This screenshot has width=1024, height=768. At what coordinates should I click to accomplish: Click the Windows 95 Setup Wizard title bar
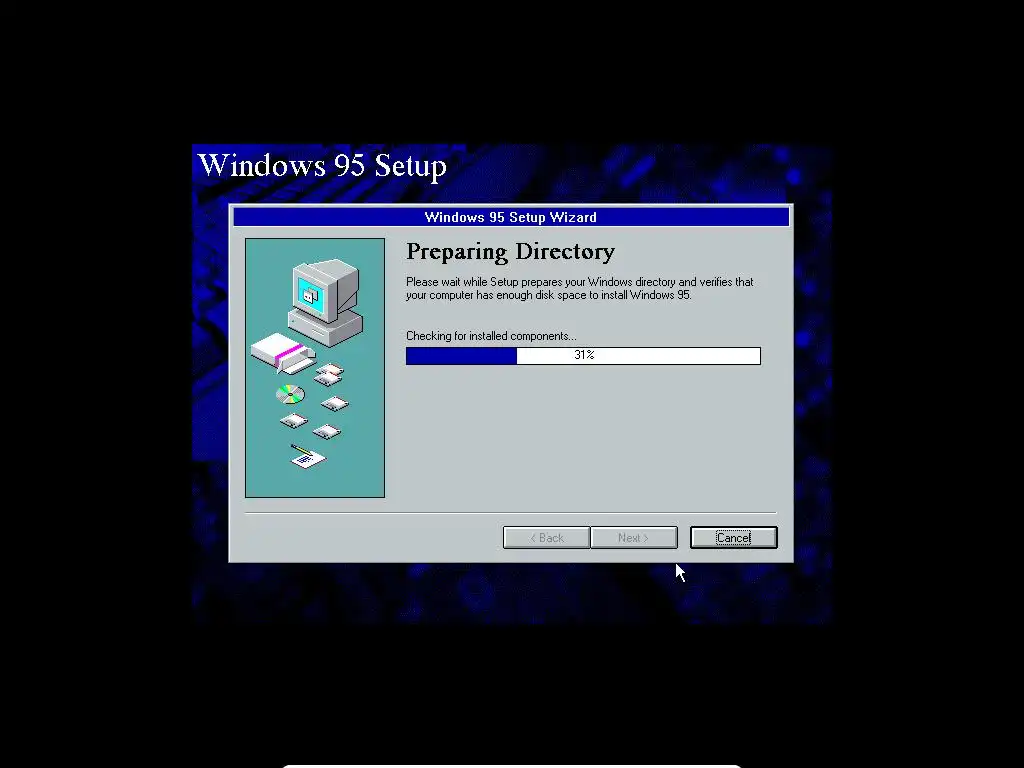point(511,217)
